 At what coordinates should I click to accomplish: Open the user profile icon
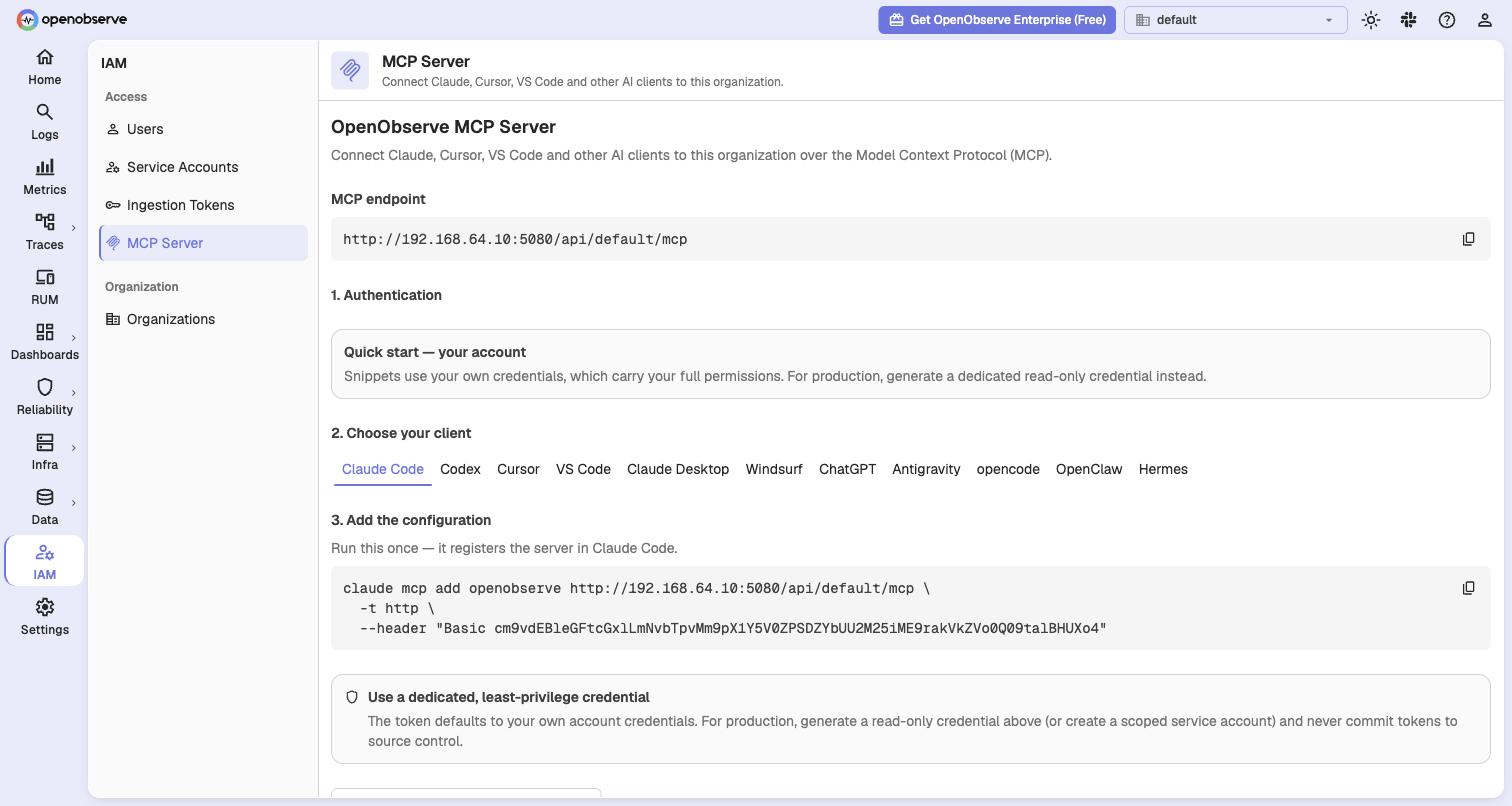point(1485,20)
